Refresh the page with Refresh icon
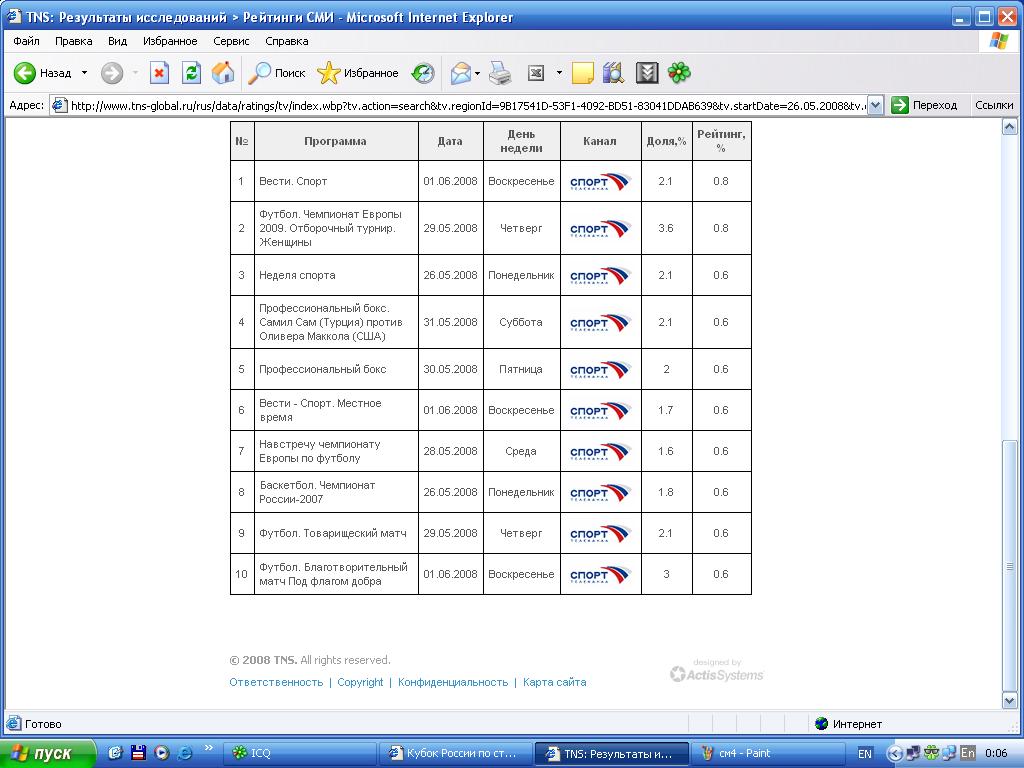Image resolution: width=1024 pixels, height=768 pixels. click(191, 73)
